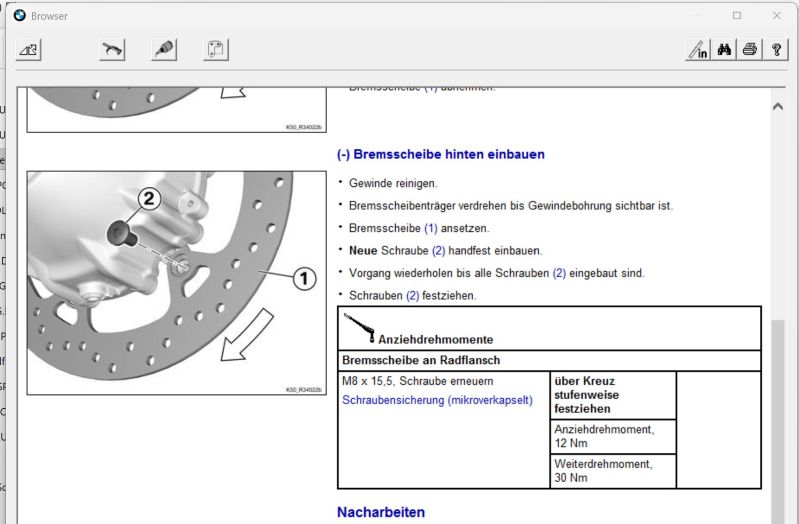Click the 'Anziehdrehmoment, 12 Nm' cell
This screenshot has width=799, height=524.
click(613, 436)
